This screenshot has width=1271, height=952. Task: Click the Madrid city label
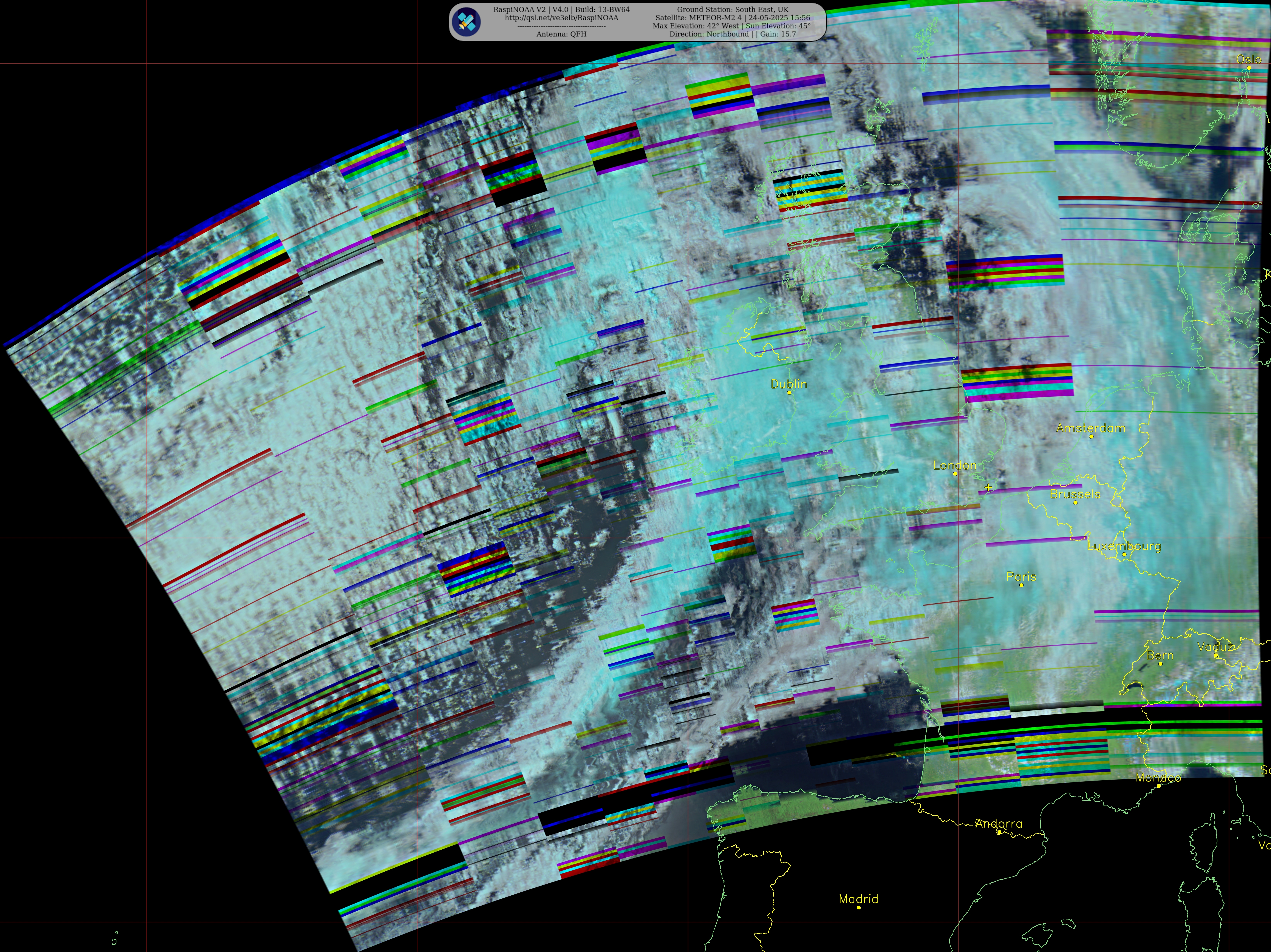(x=858, y=899)
